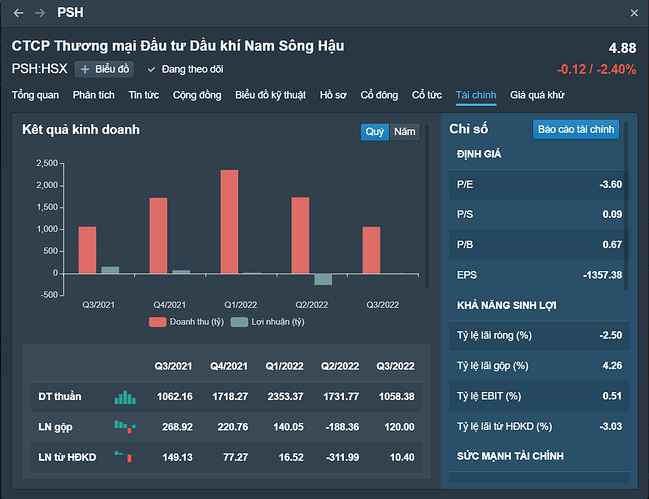Open the Cổ đông tab
Screen dimensions: 649x499
(x=379, y=95)
